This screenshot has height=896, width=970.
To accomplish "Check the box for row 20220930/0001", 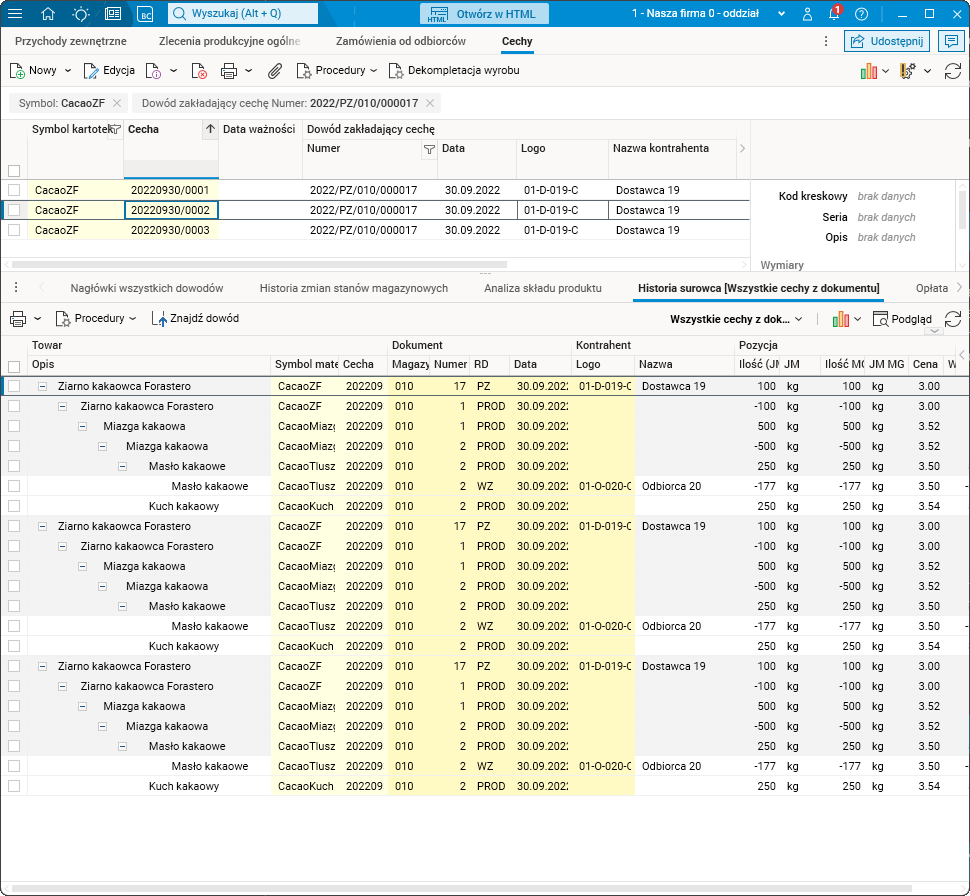I will coord(14,190).
